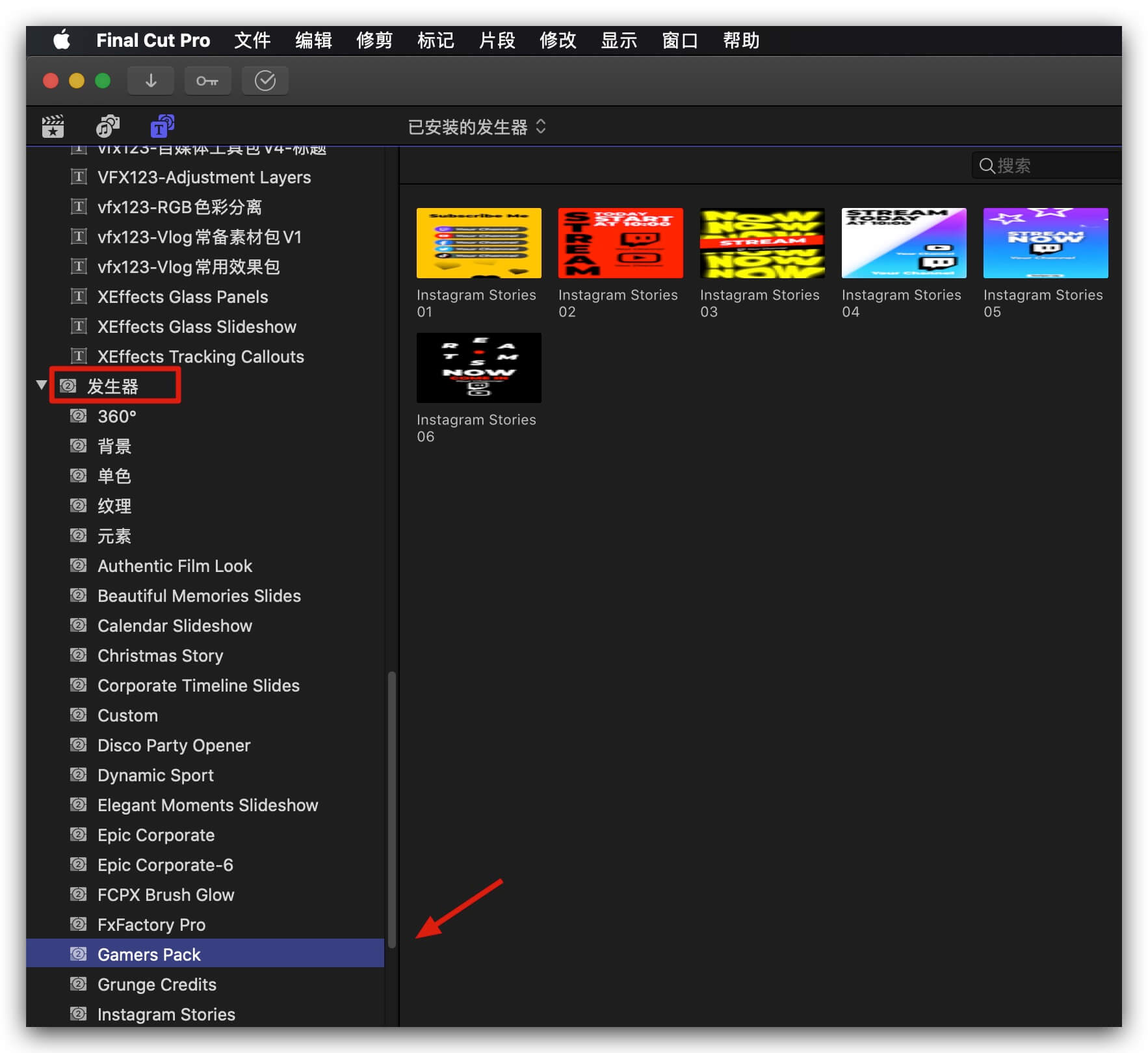This screenshot has height=1053, width=1148.
Task: Click the title icon beside XEffects Glass Panels
Action: tap(79, 296)
